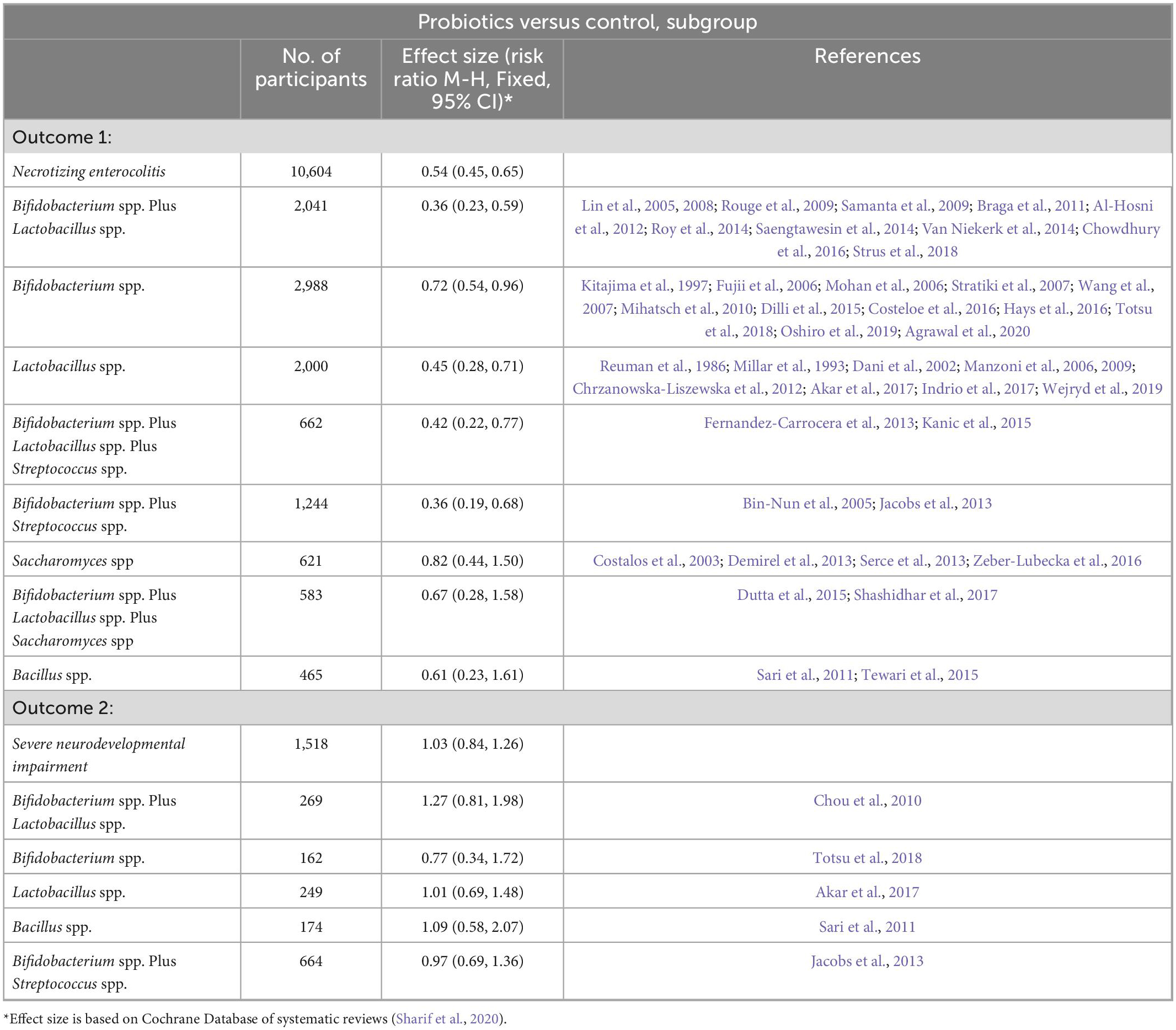This screenshot has width=1176, height=1030.
Task: Open the Demirel et al., 2013 citation
Action: tap(789, 561)
